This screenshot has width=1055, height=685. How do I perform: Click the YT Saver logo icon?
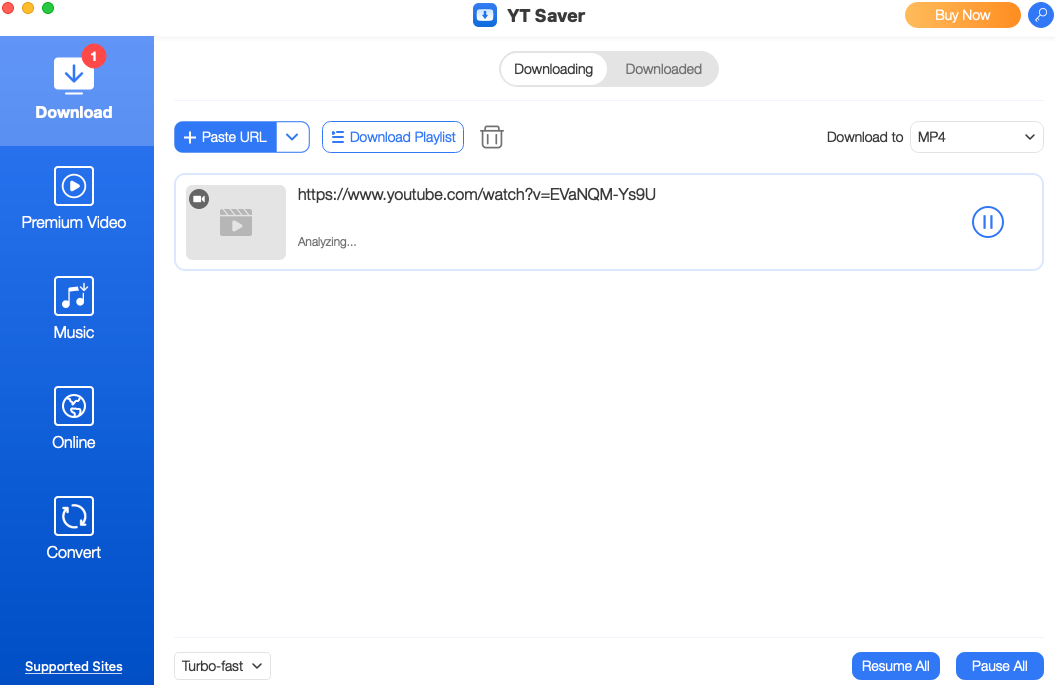(484, 15)
